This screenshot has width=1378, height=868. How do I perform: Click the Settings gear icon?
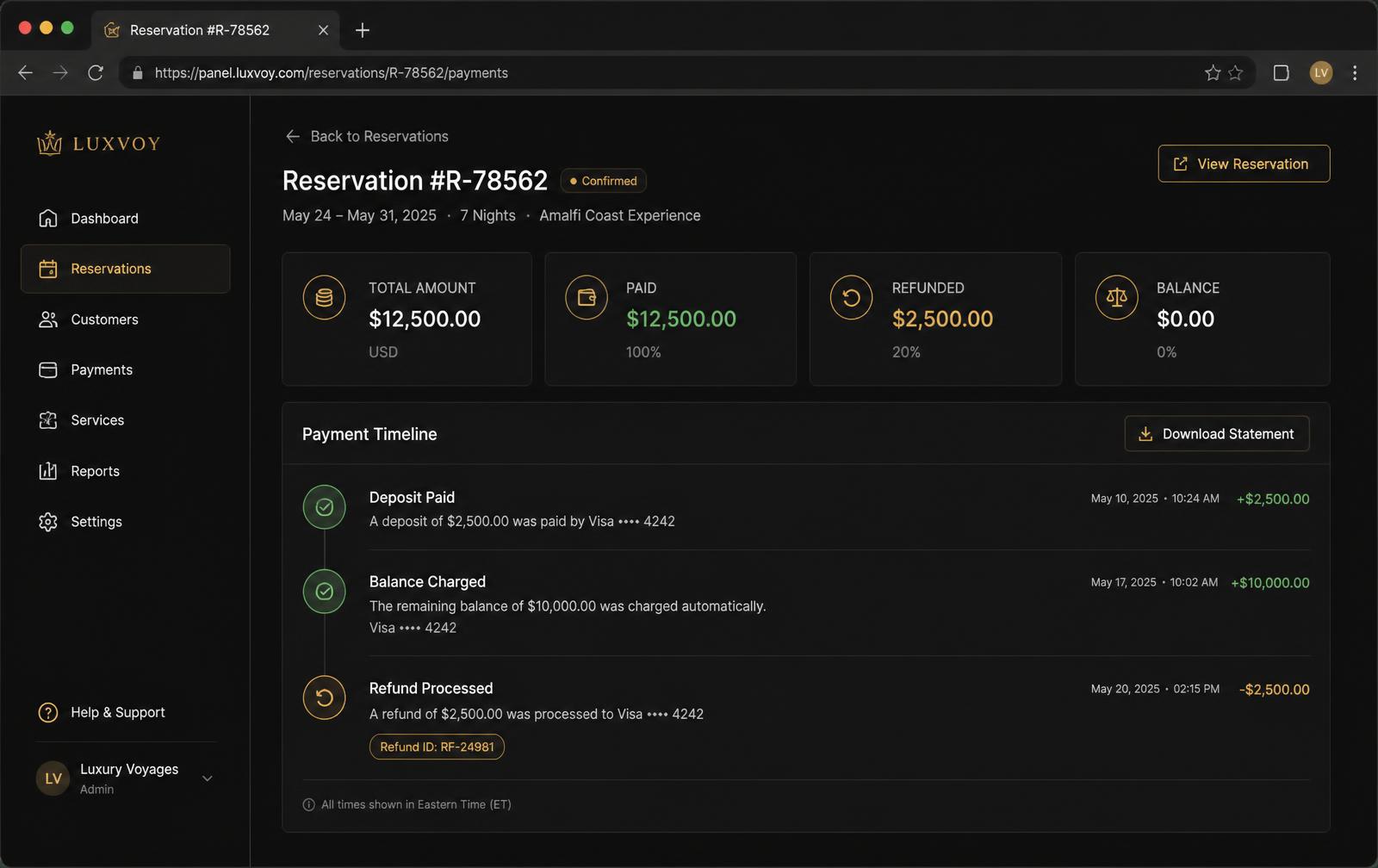[x=48, y=522]
